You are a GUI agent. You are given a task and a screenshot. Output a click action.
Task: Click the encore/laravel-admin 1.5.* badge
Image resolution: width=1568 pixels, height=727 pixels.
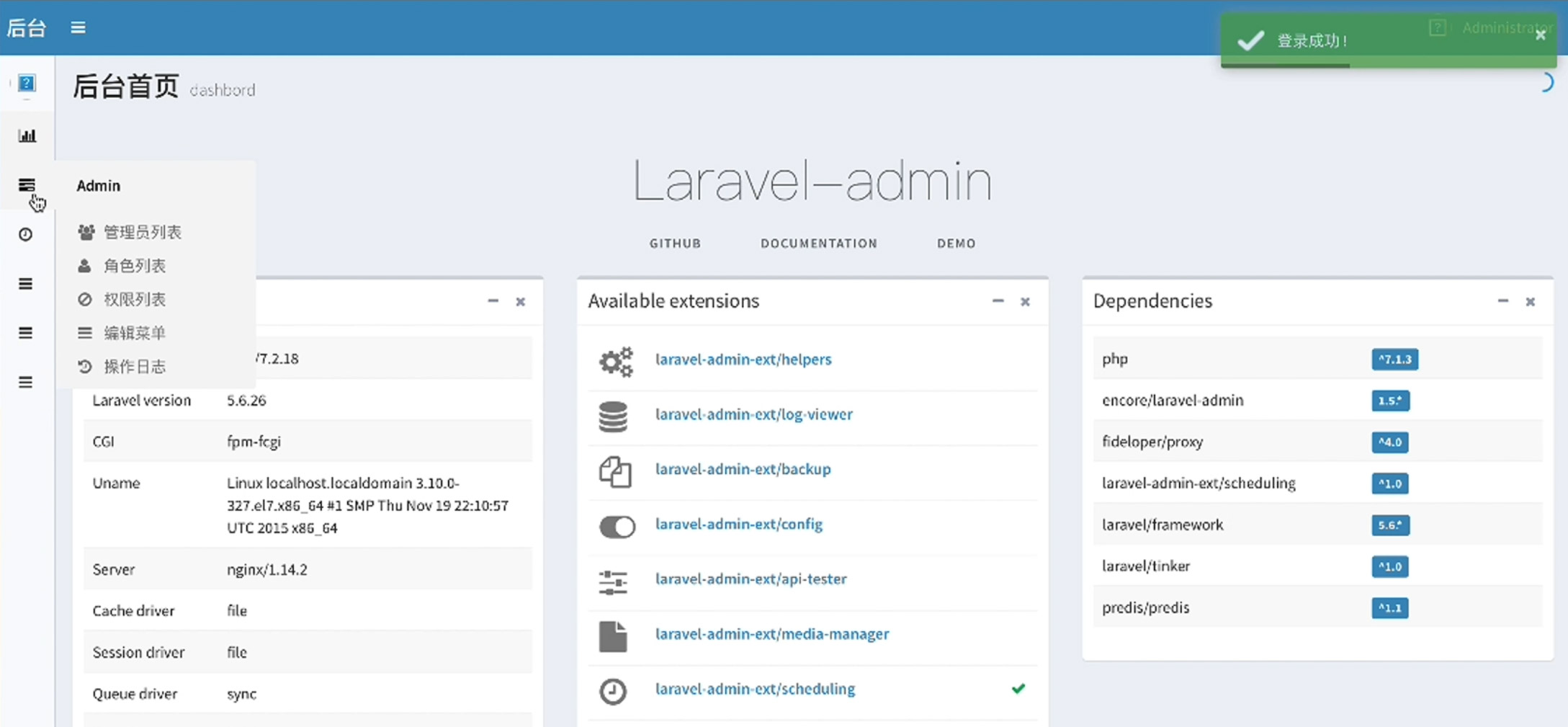pos(1391,401)
